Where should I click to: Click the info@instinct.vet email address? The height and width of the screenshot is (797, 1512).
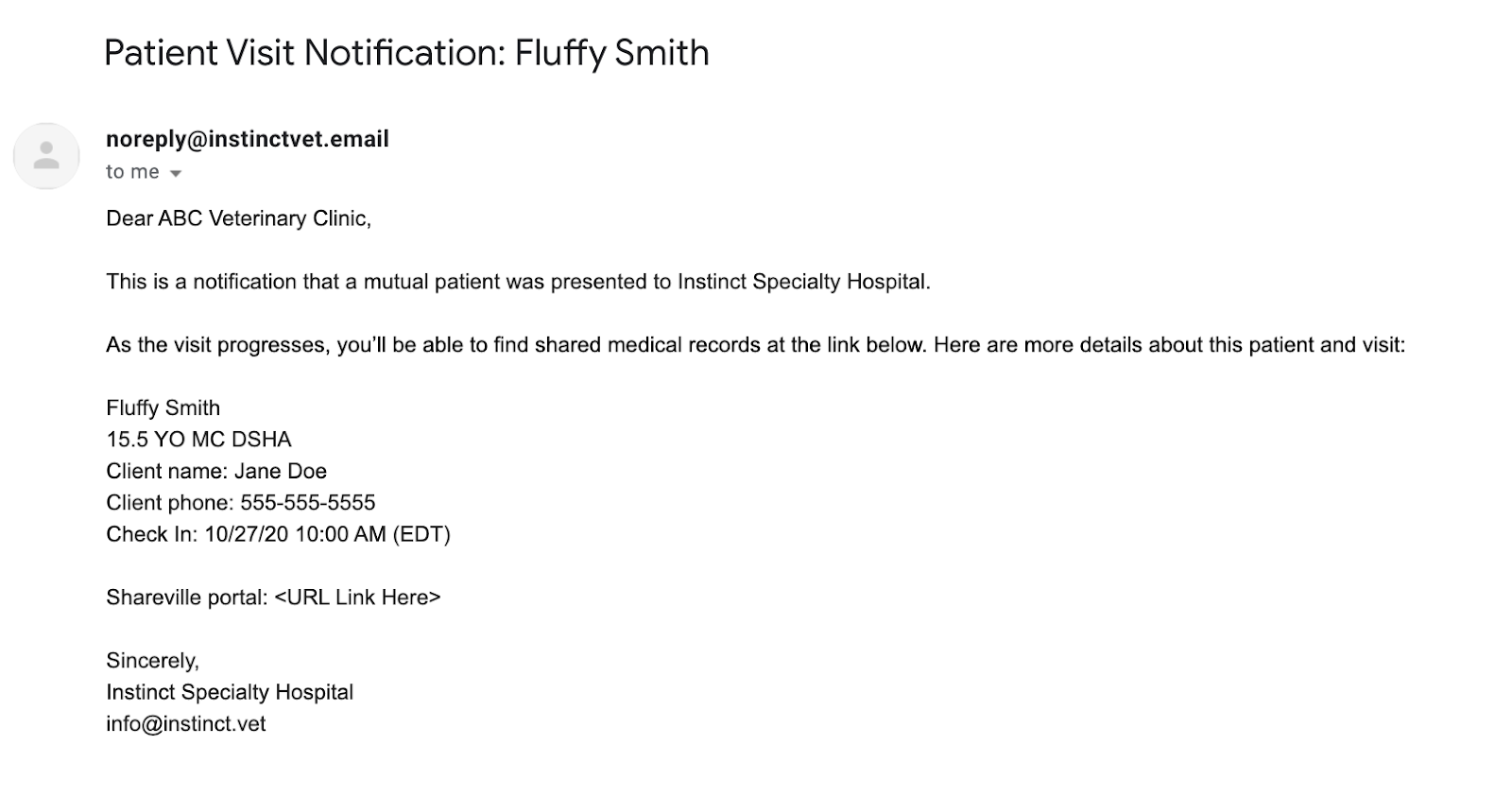click(186, 724)
